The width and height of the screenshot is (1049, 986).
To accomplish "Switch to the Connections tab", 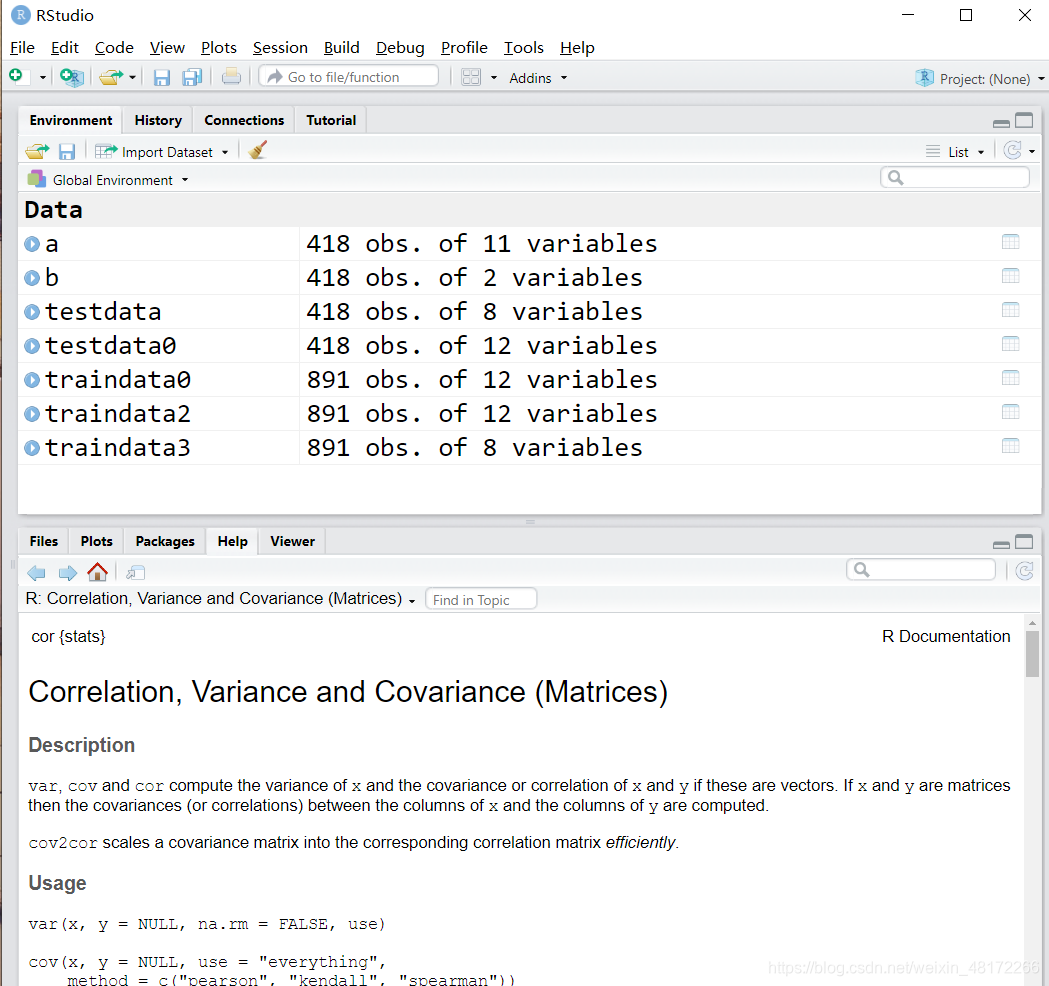I will 244,120.
